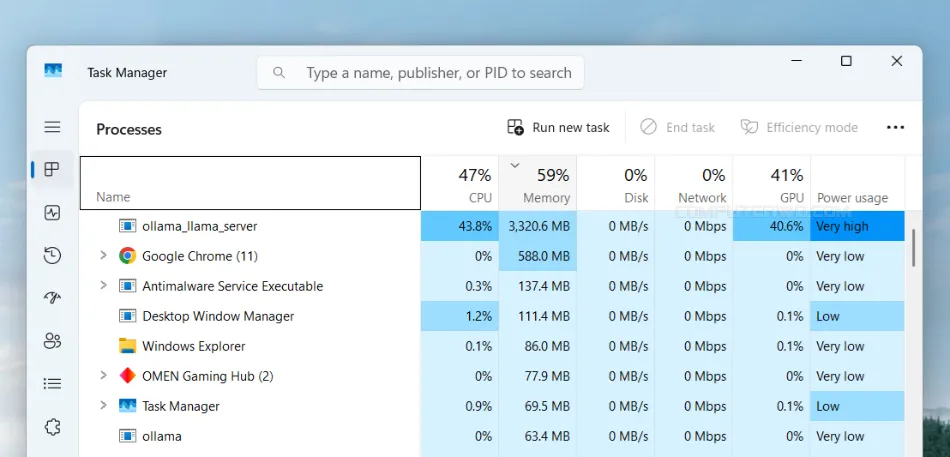Click the Task Manager process row icon
Image resolution: width=950 pixels, height=457 pixels.
[x=127, y=406]
